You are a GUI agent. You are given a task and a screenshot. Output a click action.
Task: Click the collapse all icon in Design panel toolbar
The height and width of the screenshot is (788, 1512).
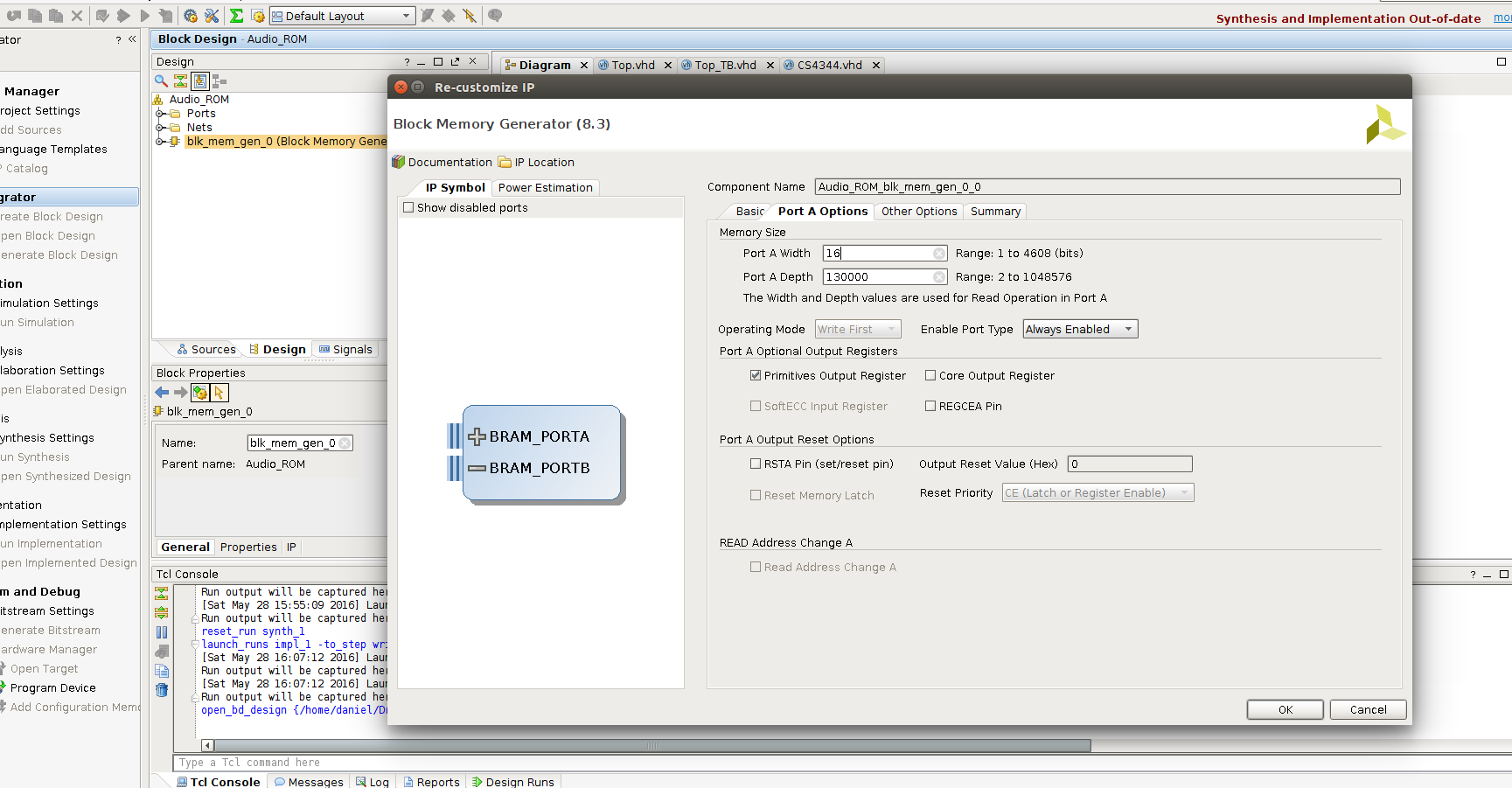[180, 80]
